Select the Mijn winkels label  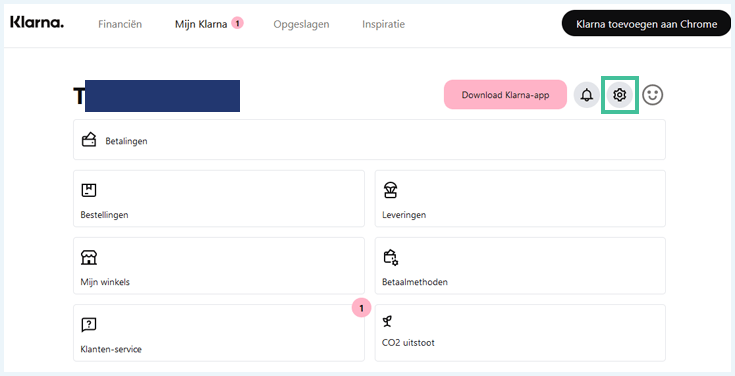pos(105,282)
